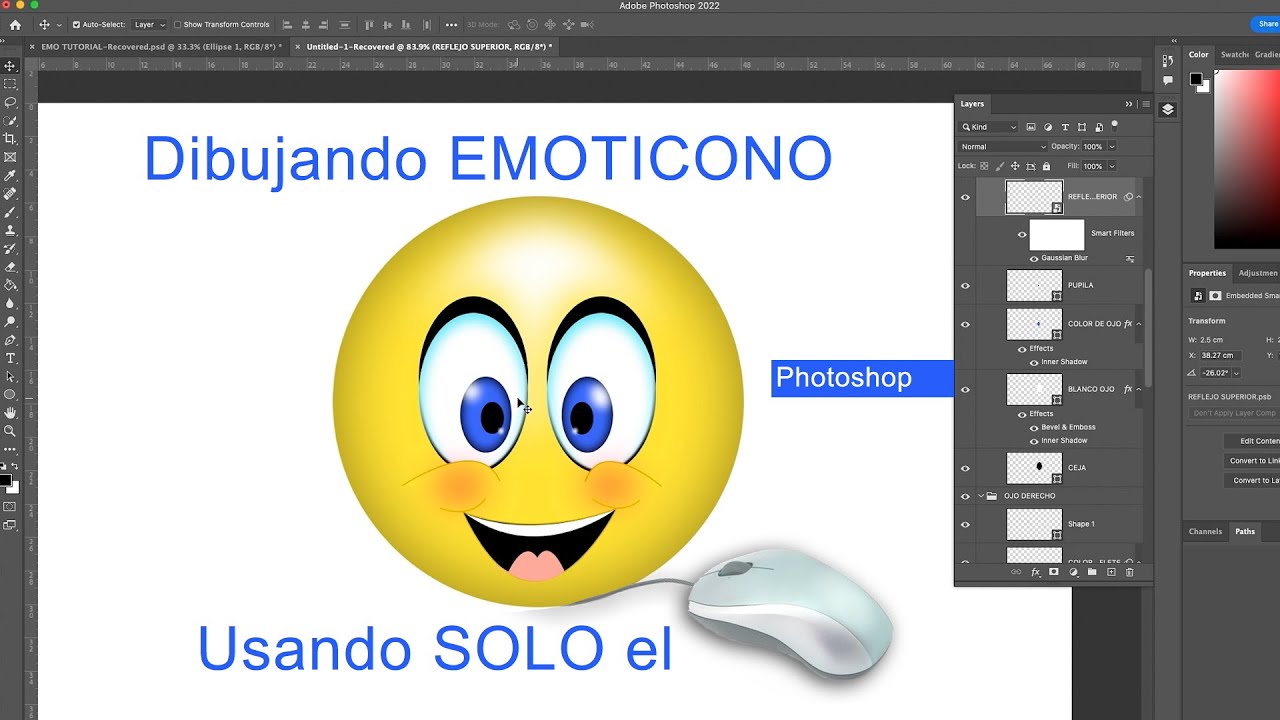Select the Shape 1 layer thumbnail
The image size is (1280, 720).
(x=1034, y=524)
